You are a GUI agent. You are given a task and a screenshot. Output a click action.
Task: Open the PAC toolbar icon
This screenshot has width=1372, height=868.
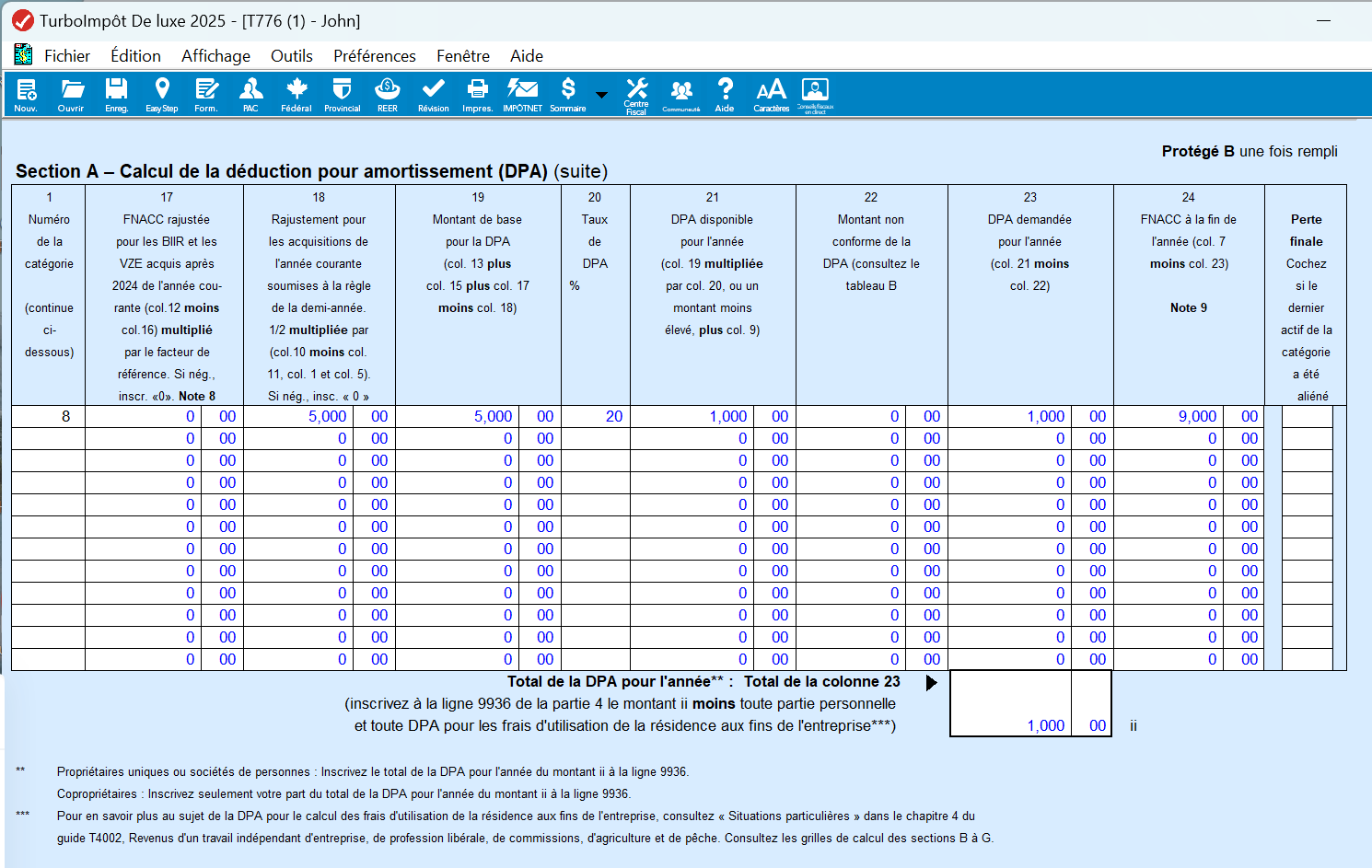(x=250, y=95)
